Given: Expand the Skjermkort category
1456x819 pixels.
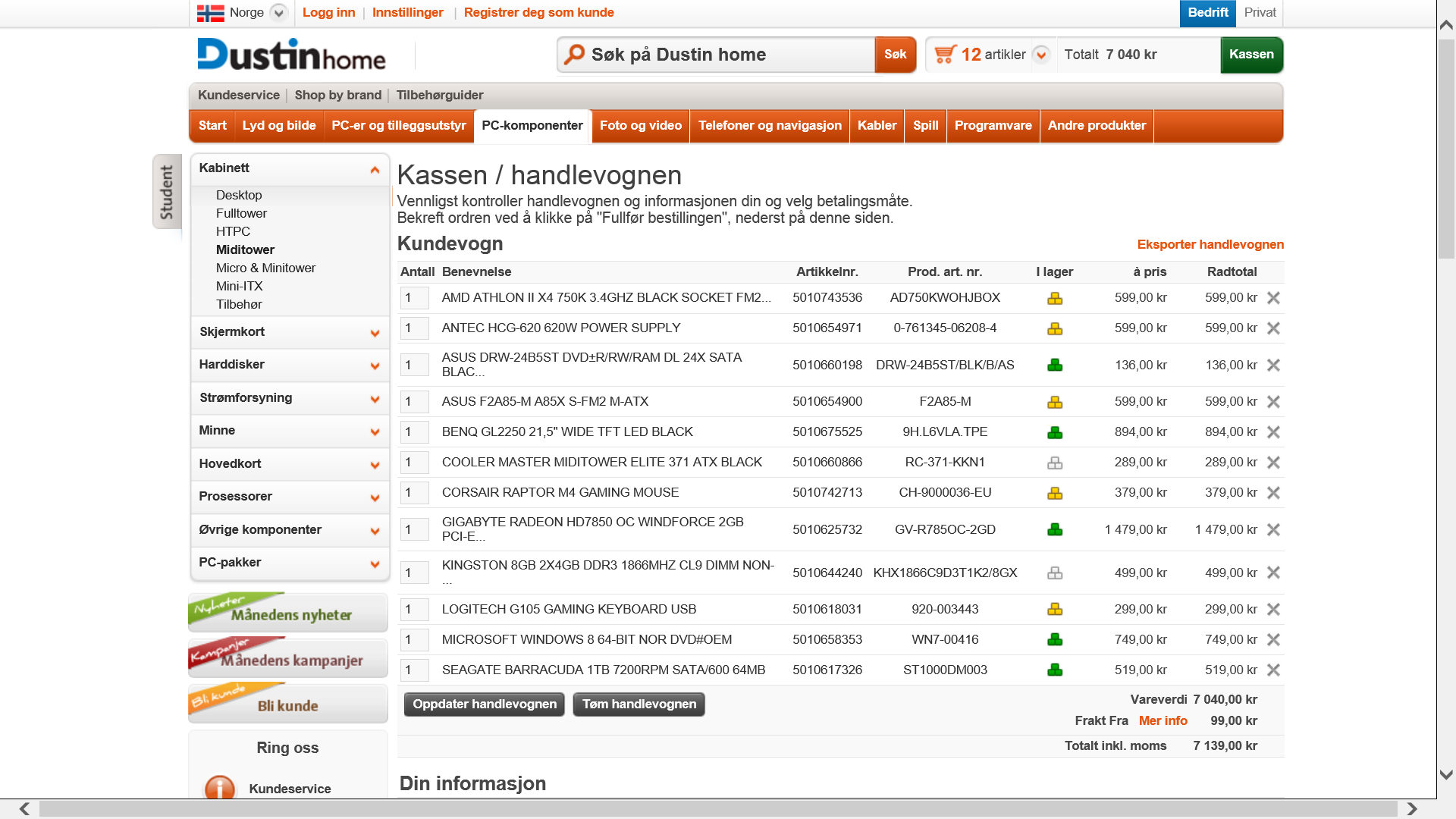Looking at the screenshot, I should [375, 334].
